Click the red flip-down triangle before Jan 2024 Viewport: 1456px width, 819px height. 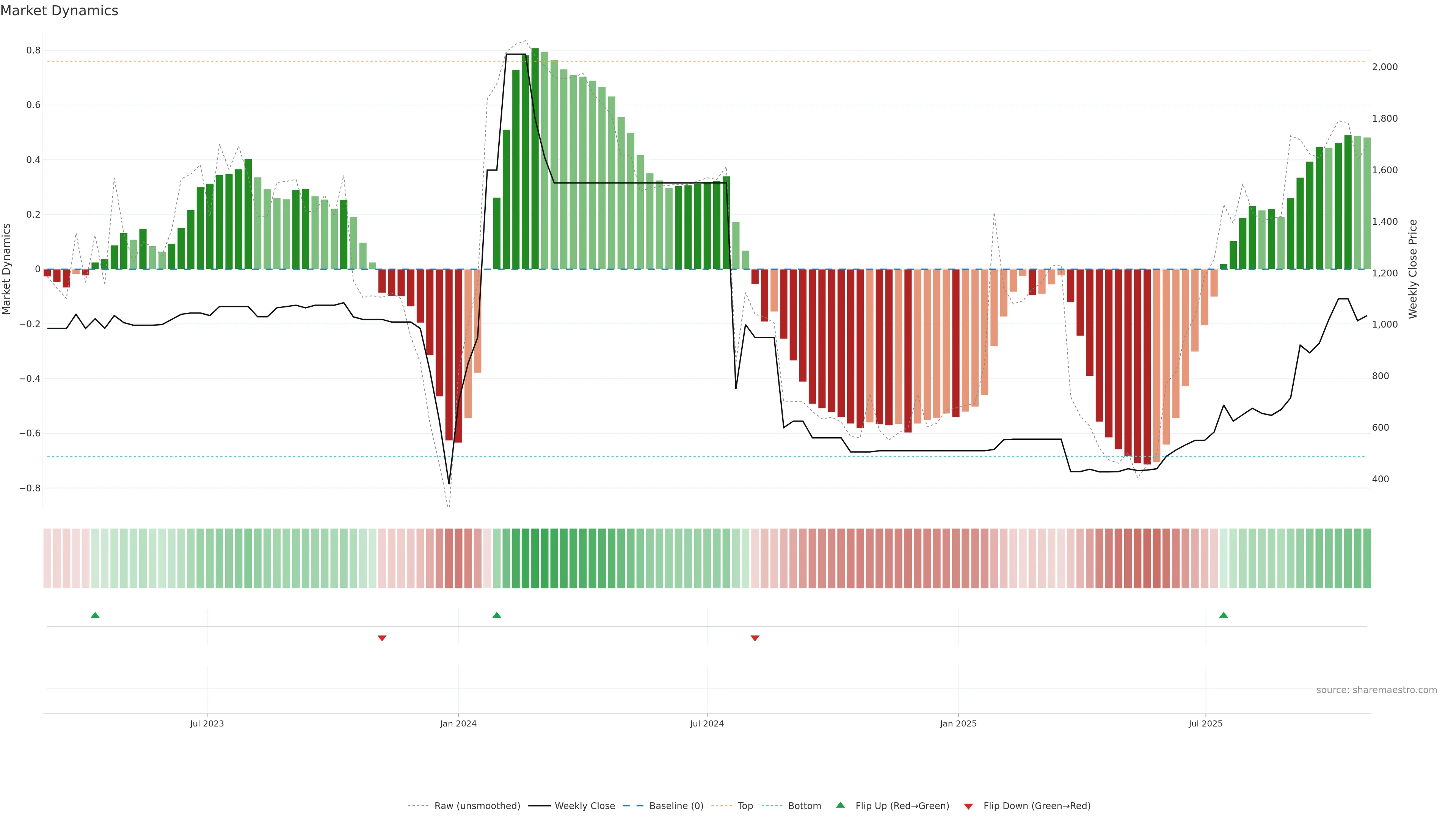381,638
